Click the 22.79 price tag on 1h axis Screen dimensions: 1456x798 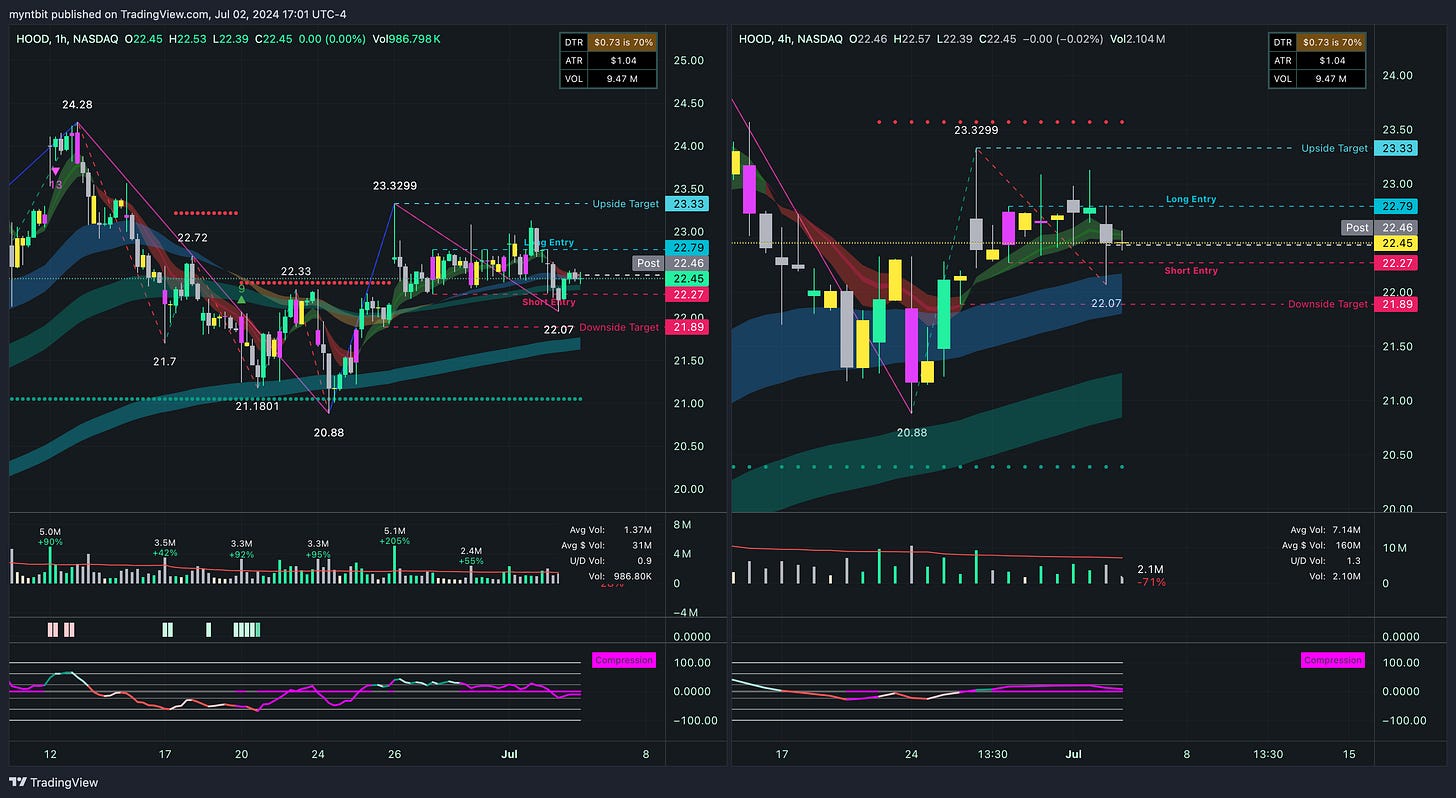pyautogui.click(x=687, y=248)
